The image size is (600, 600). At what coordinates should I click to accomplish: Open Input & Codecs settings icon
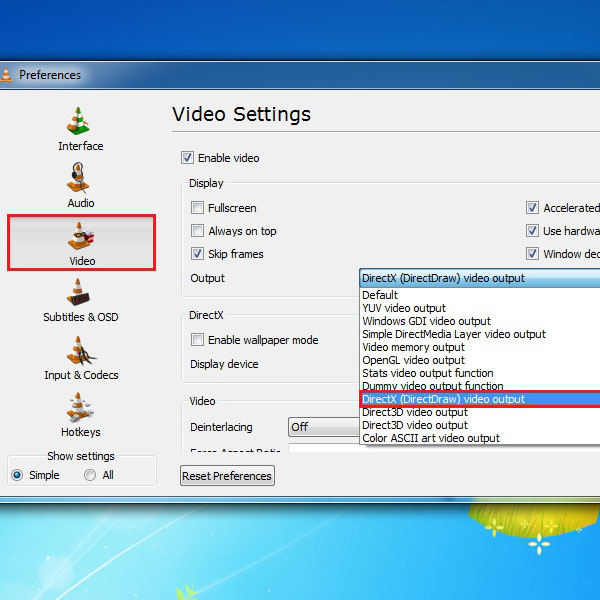(x=80, y=350)
